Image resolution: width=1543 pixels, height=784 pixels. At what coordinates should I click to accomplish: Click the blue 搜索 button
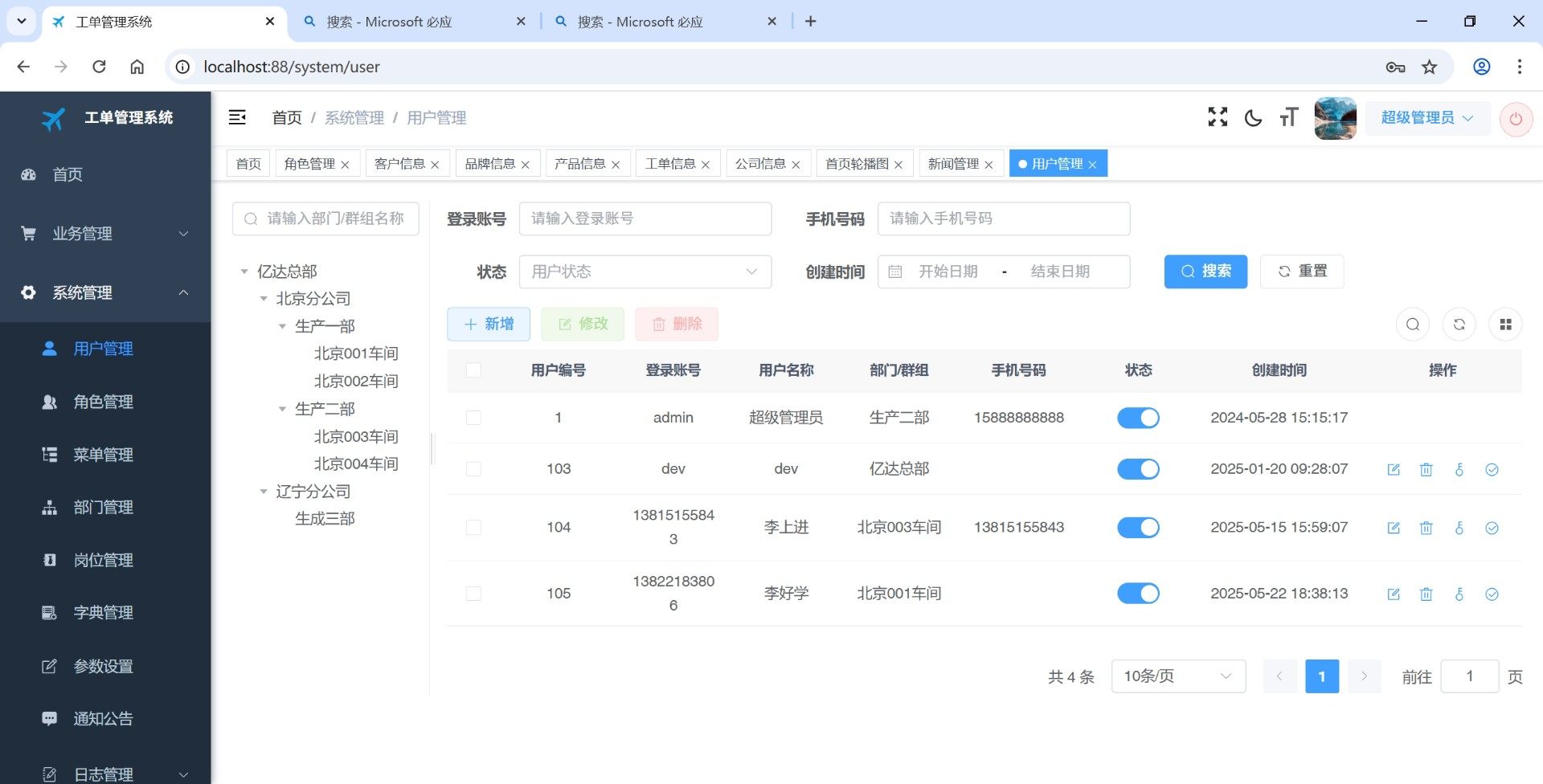pyautogui.click(x=1205, y=272)
